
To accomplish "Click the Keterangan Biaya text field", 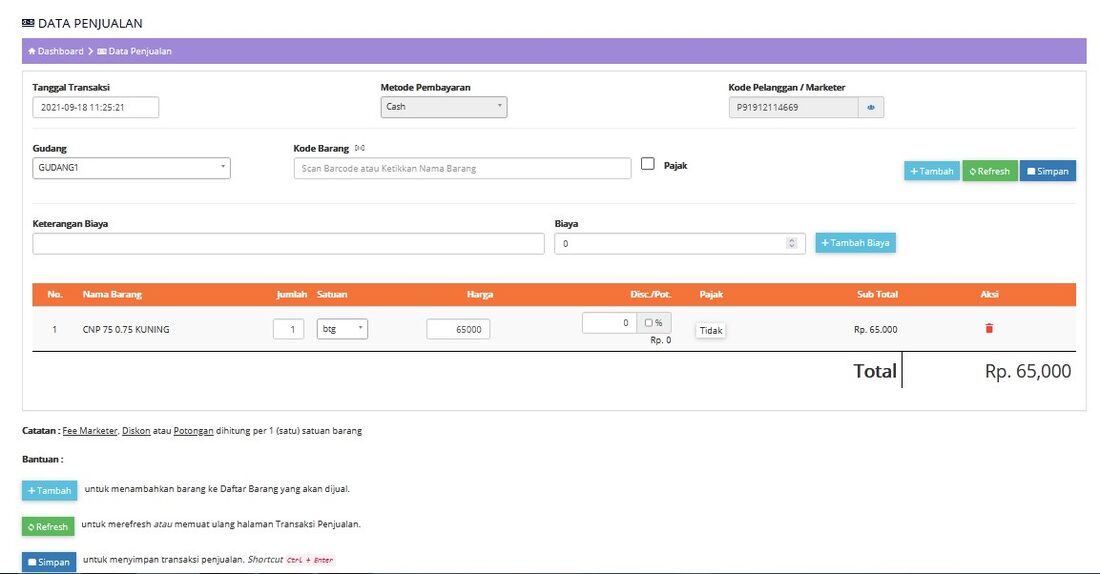I will (x=288, y=243).
